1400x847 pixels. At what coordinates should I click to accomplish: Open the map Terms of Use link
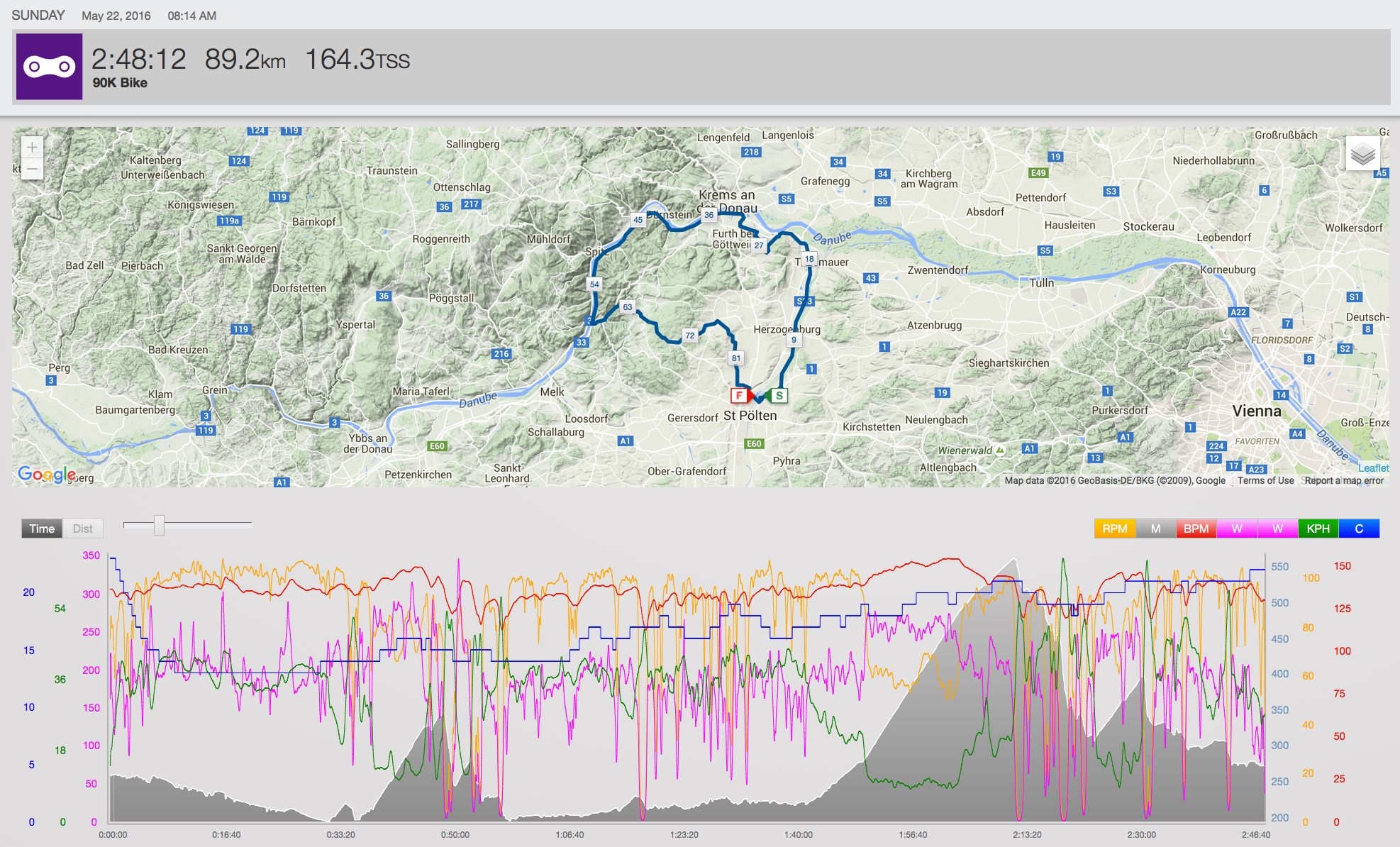[x=1265, y=480]
